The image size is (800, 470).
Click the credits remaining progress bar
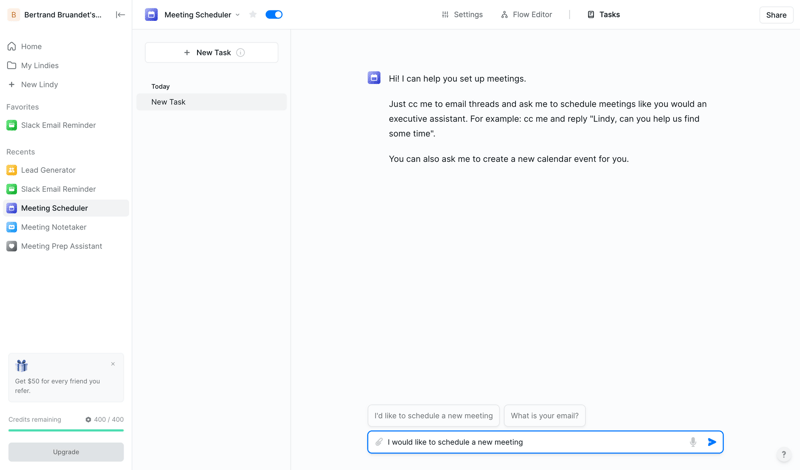[66, 430]
